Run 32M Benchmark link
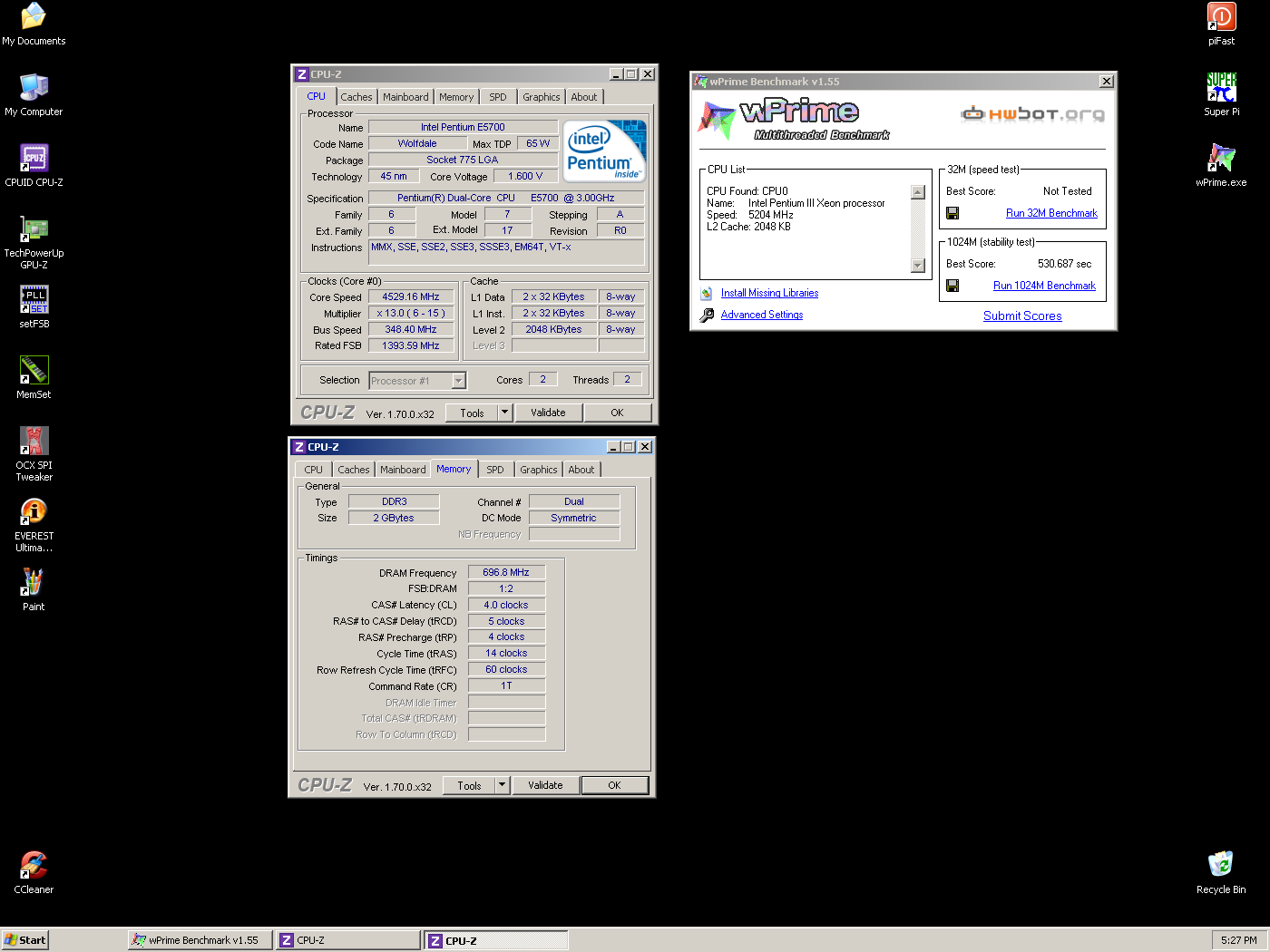Screen dimensions: 1270x952 click(1051, 213)
